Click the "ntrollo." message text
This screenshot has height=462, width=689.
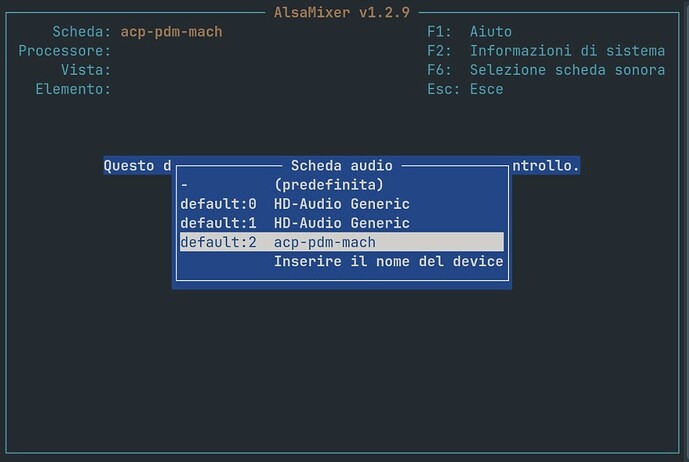tap(546, 166)
